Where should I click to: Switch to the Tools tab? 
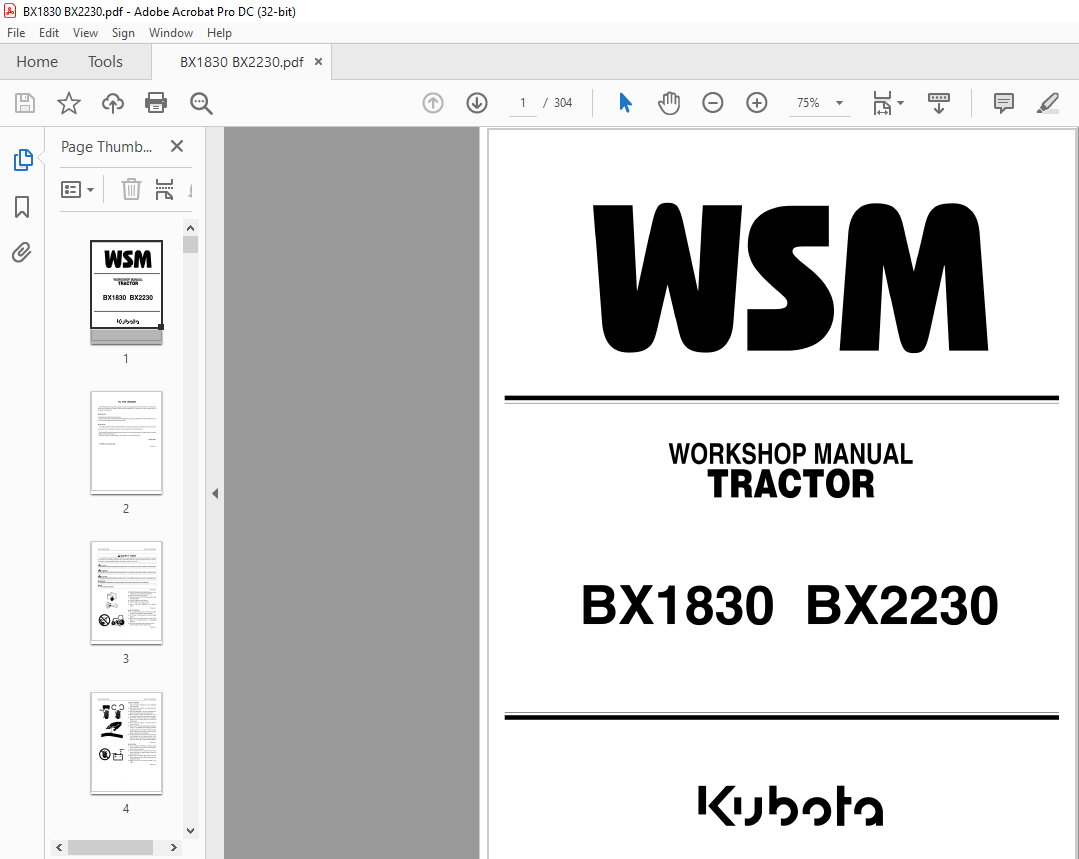(105, 62)
